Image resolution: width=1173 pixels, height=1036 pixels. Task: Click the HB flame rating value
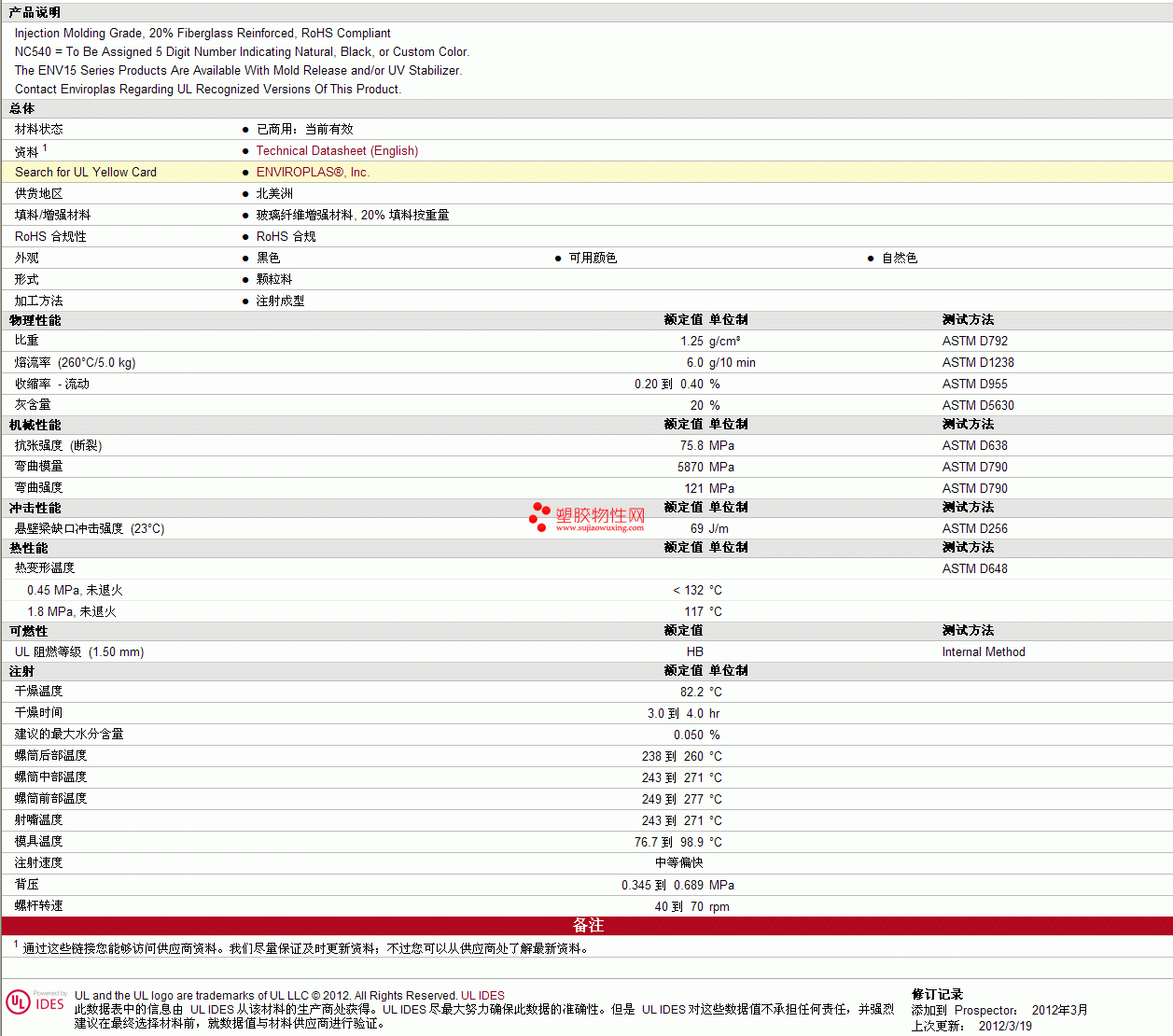pyautogui.click(x=695, y=651)
